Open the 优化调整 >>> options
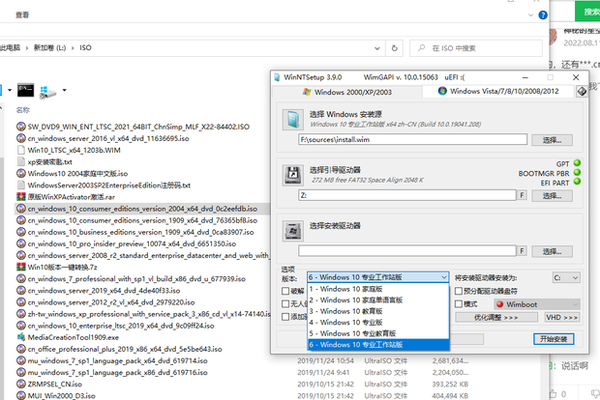 [496, 317]
